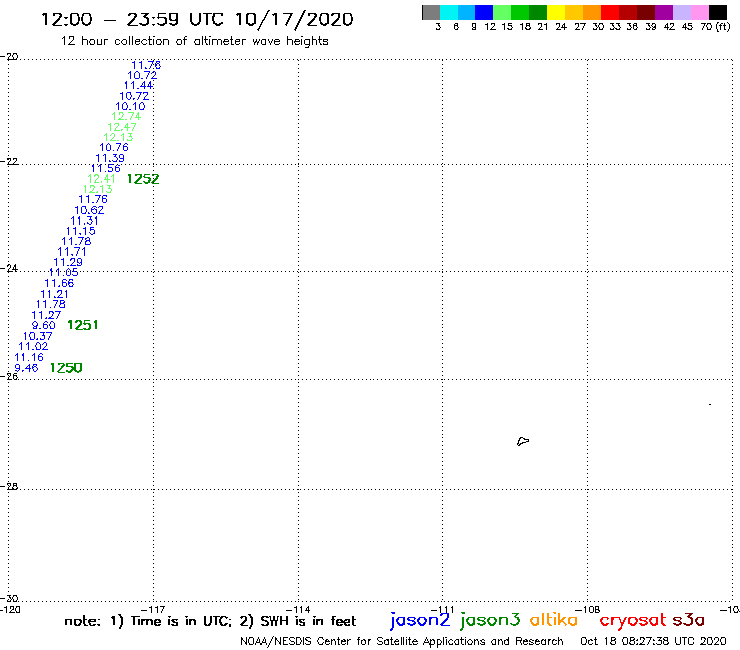The width and height of the screenshot is (740, 650).
Task: Click the pink swatch in the color scale
Action: coord(700,12)
